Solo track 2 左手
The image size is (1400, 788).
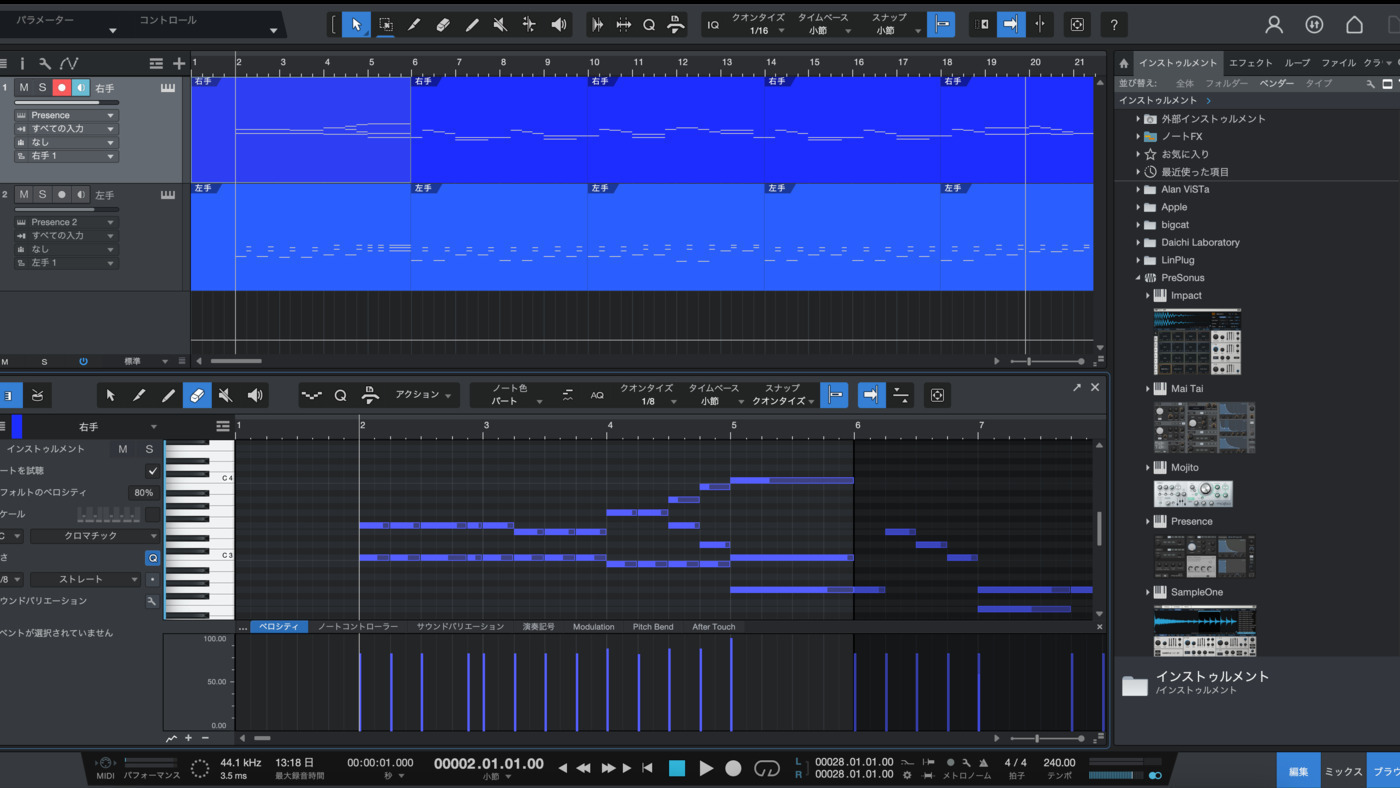click(42, 194)
